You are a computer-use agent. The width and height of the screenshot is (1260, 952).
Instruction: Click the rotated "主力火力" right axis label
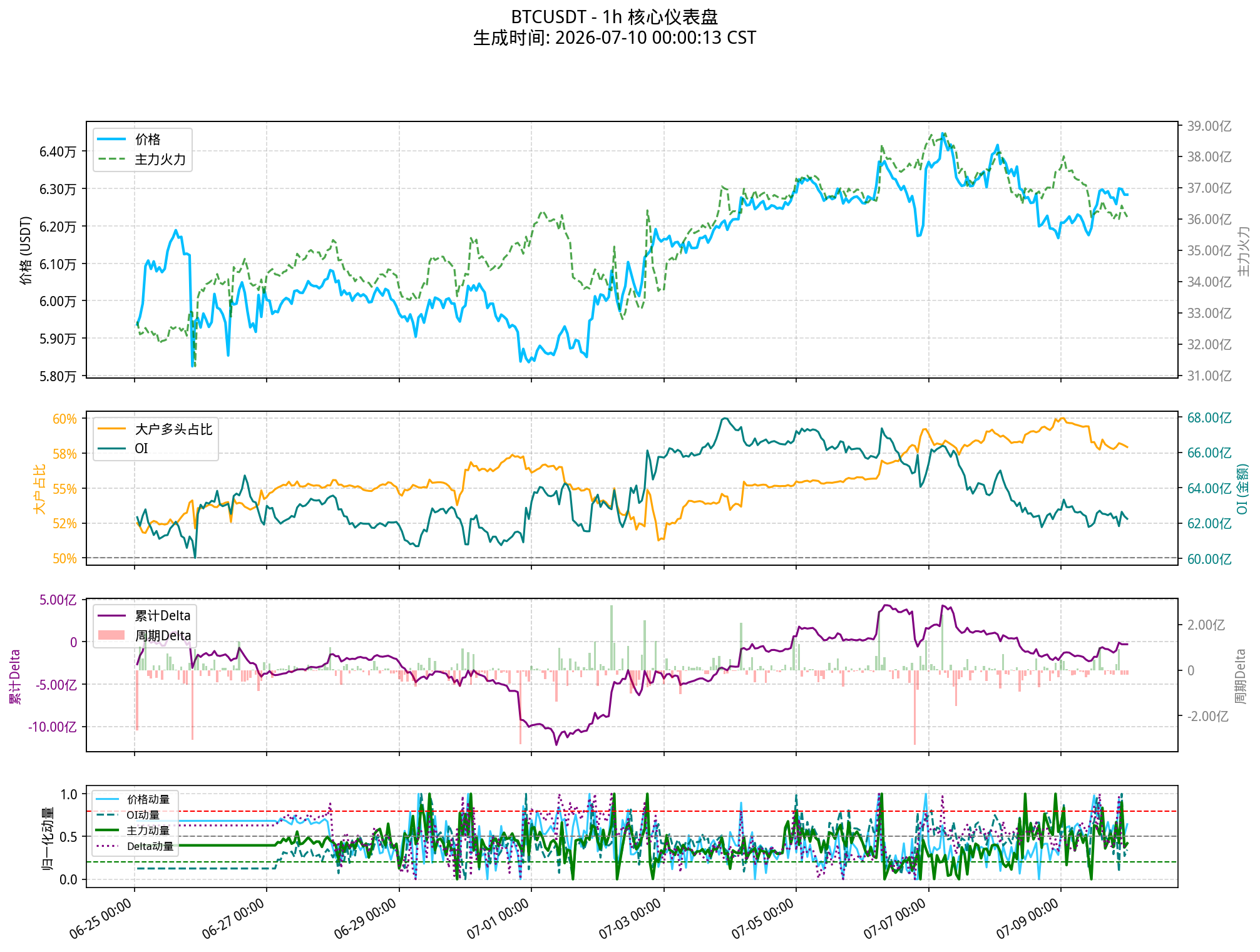[x=1244, y=251]
